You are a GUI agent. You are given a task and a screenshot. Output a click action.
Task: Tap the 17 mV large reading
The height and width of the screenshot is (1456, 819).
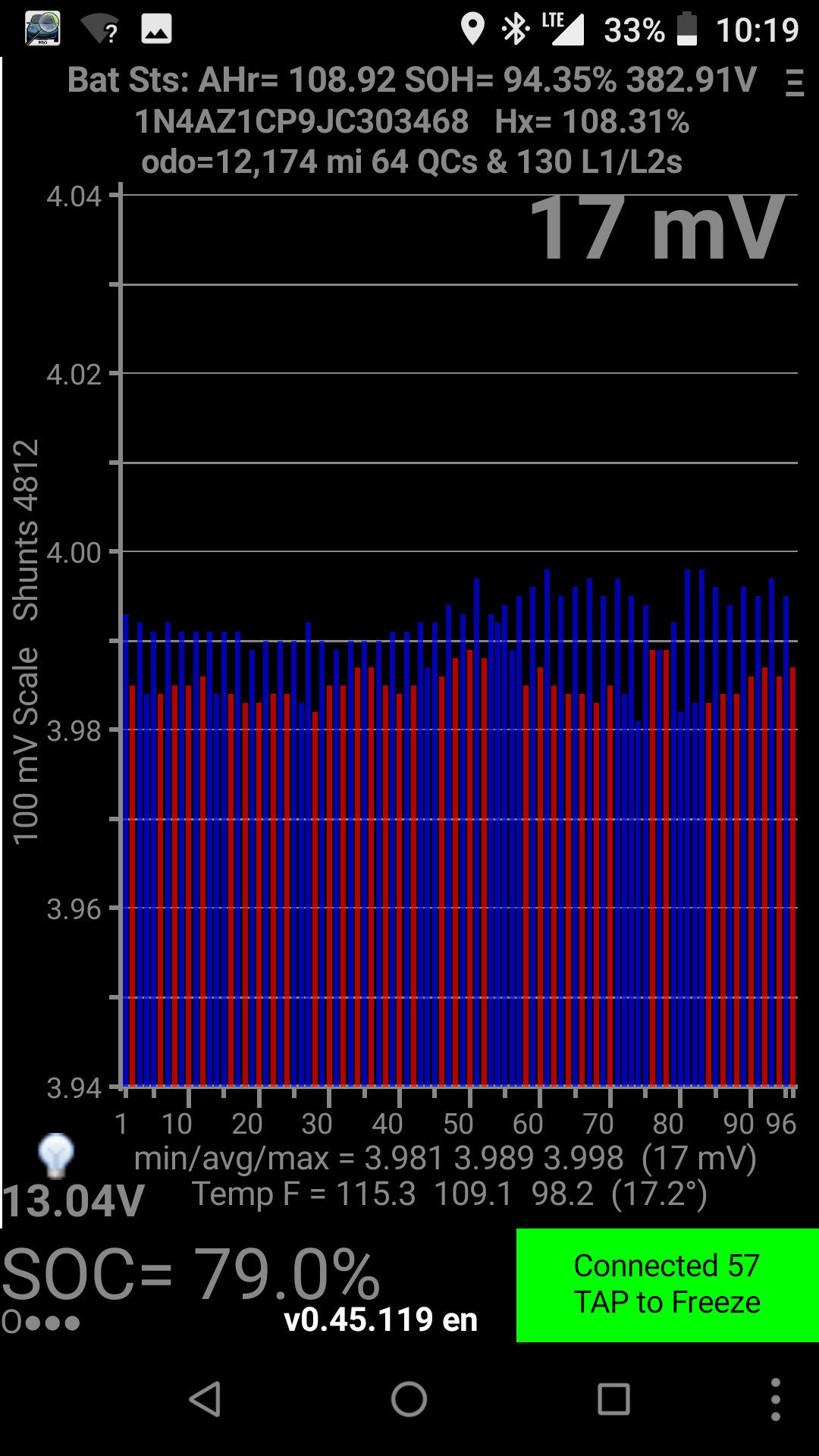pyautogui.click(x=656, y=229)
